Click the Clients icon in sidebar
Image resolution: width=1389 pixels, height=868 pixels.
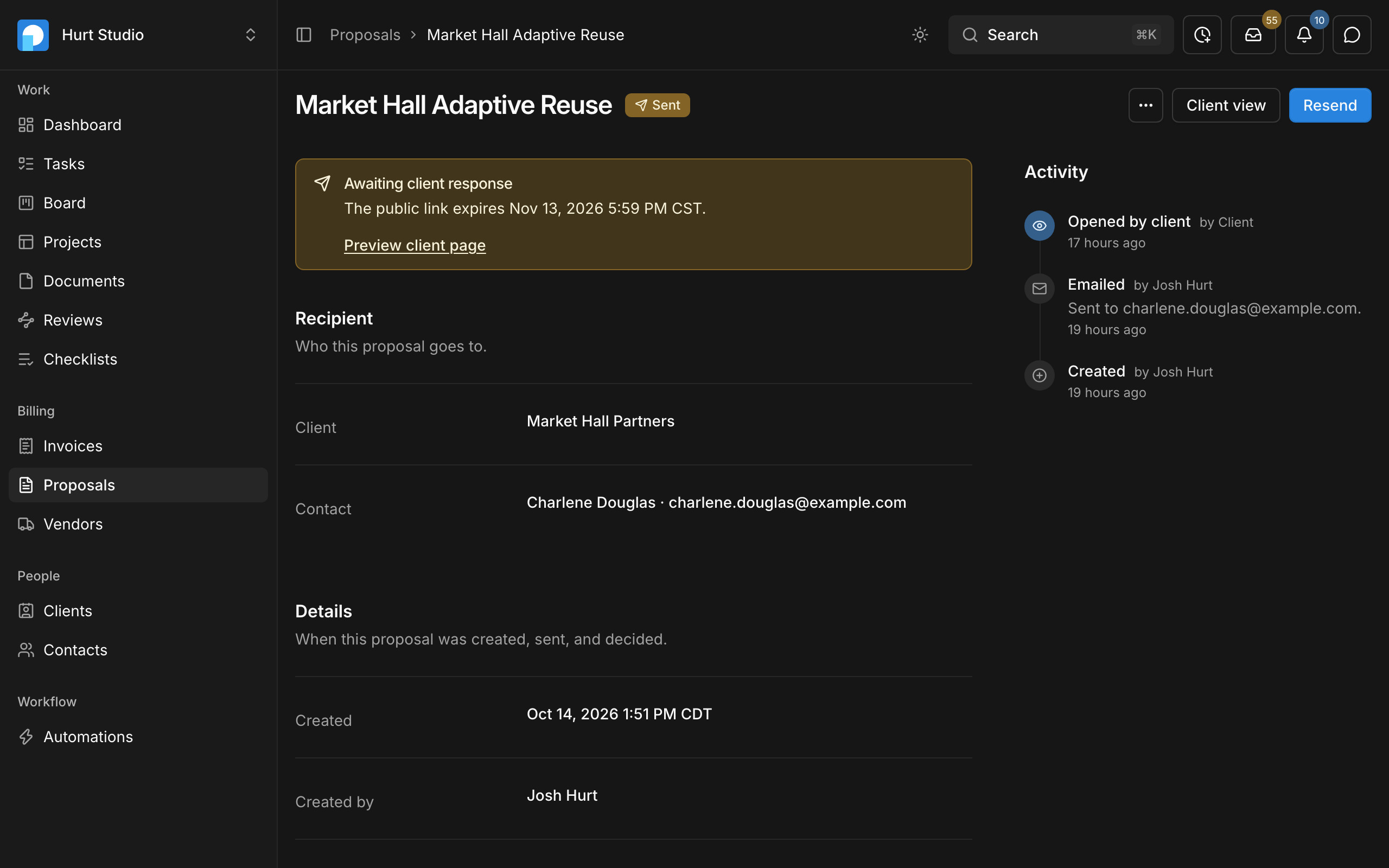(x=26, y=611)
